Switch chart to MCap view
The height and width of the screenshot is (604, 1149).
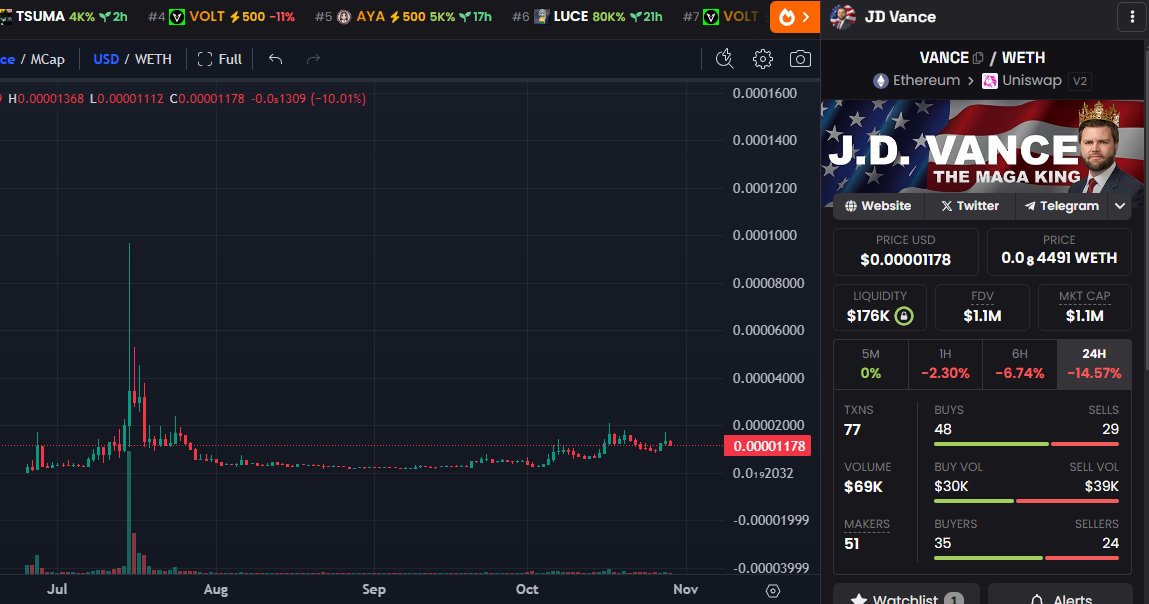(x=48, y=59)
